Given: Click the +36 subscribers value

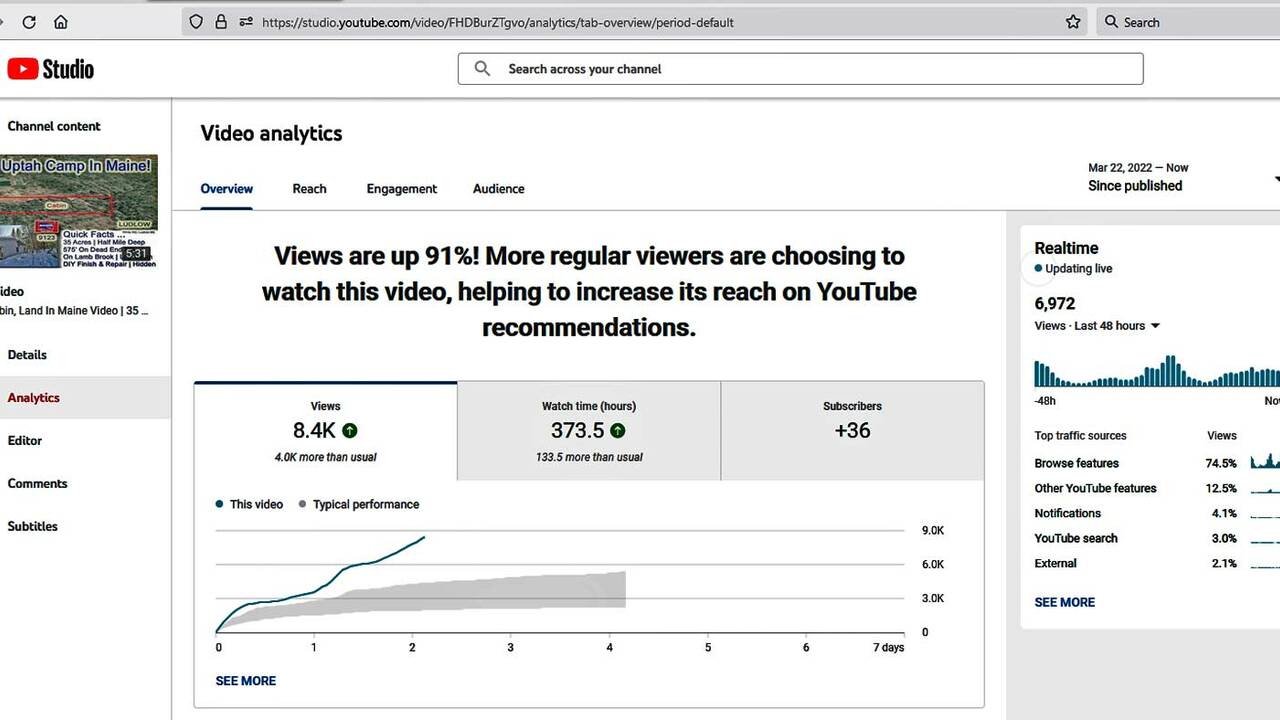Looking at the screenshot, I should 853,431.
